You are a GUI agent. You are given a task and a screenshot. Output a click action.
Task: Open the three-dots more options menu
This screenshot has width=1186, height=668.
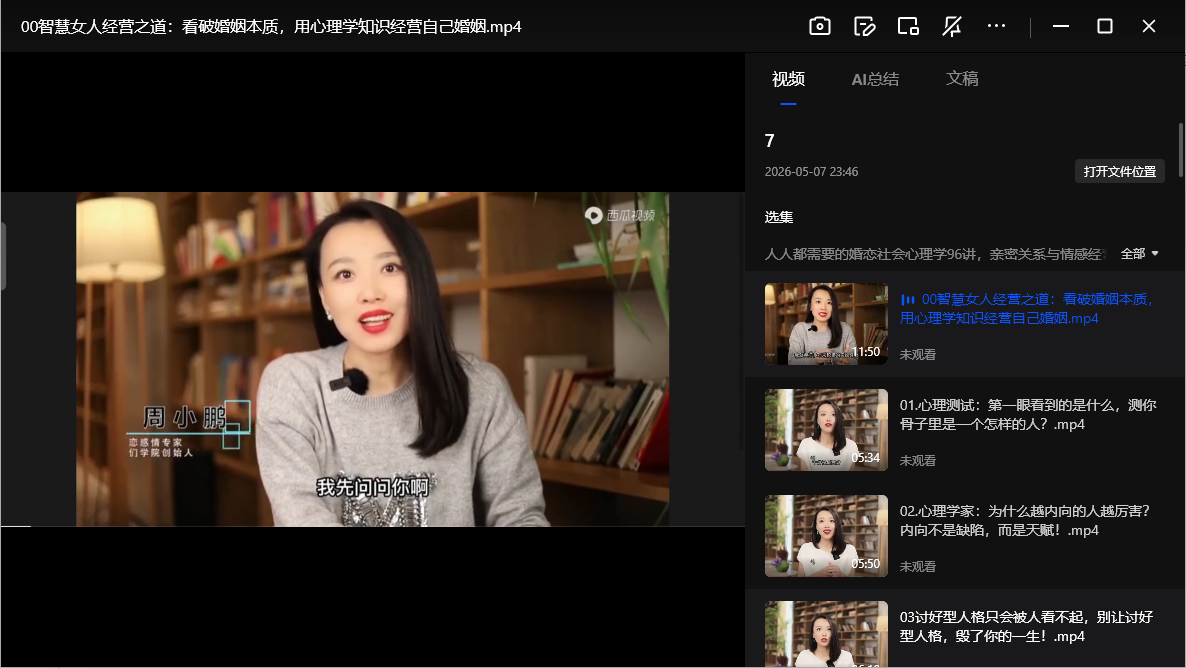pyautogui.click(x=996, y=26)
